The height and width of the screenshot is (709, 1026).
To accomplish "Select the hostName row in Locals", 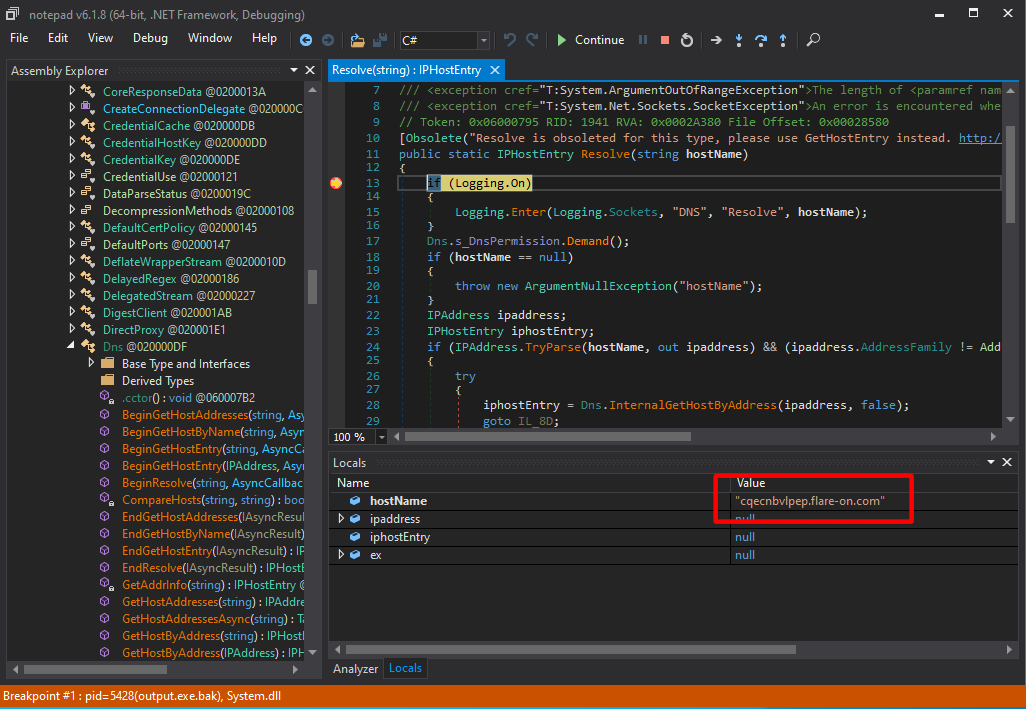I will pyautogui.click(x=674, y=501).
